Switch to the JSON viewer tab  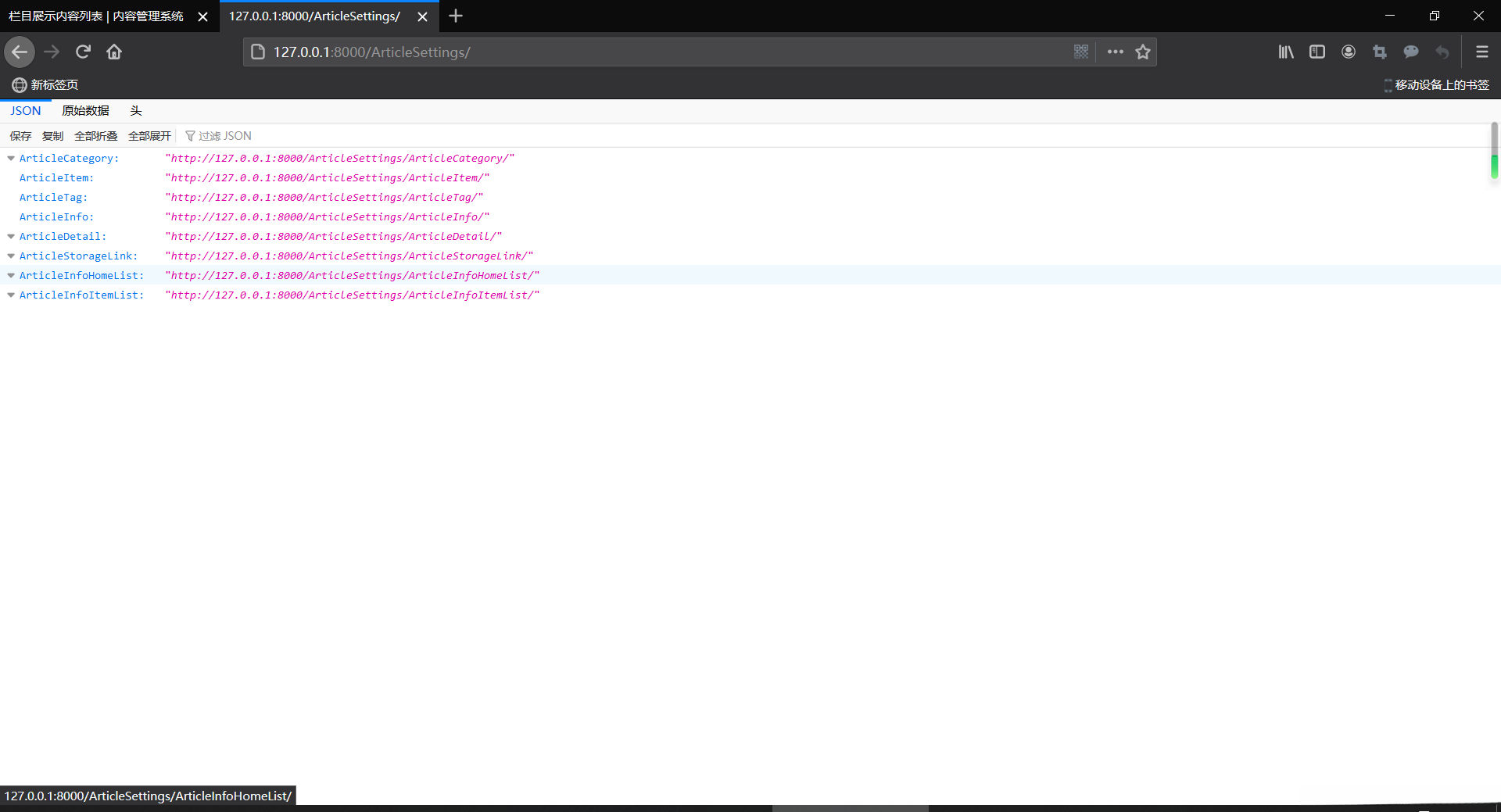click(x=26, y=111)
